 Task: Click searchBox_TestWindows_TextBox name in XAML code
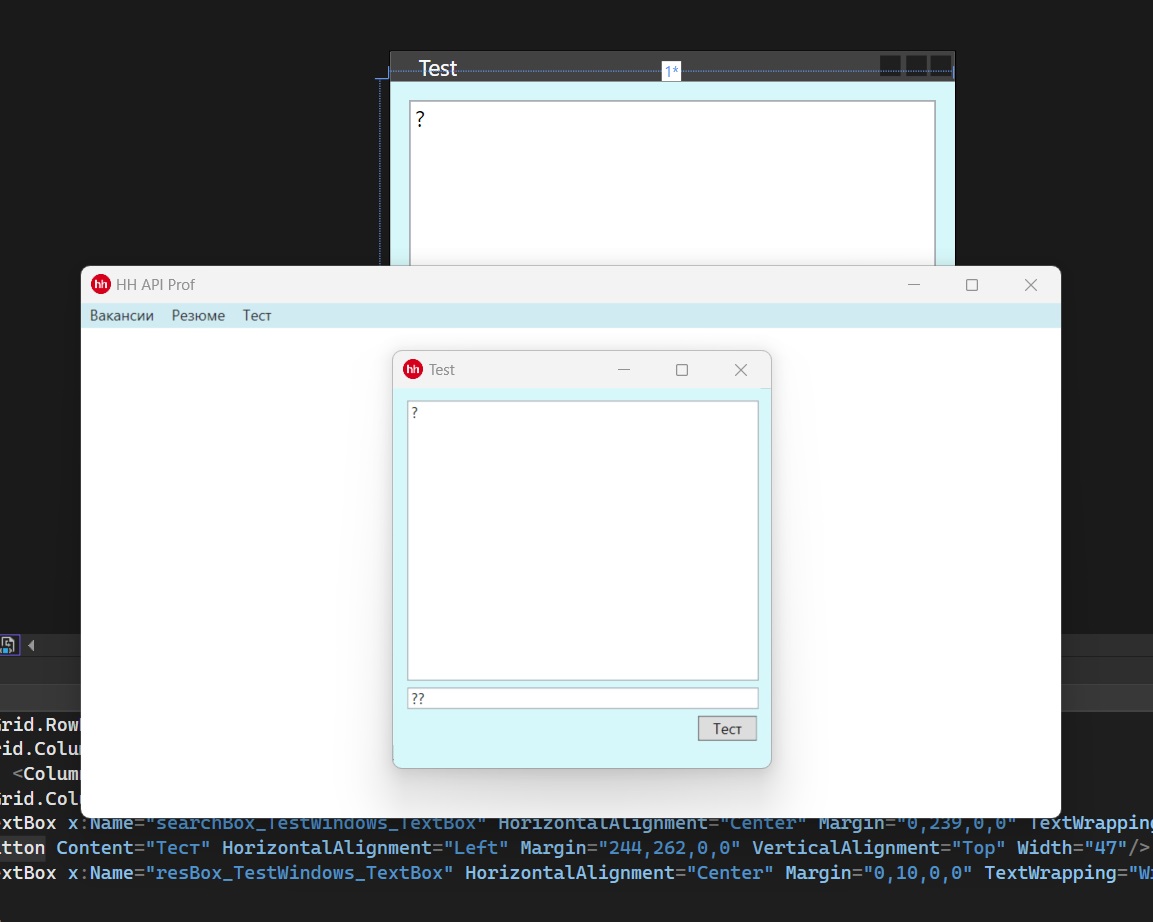coord(316,823)
